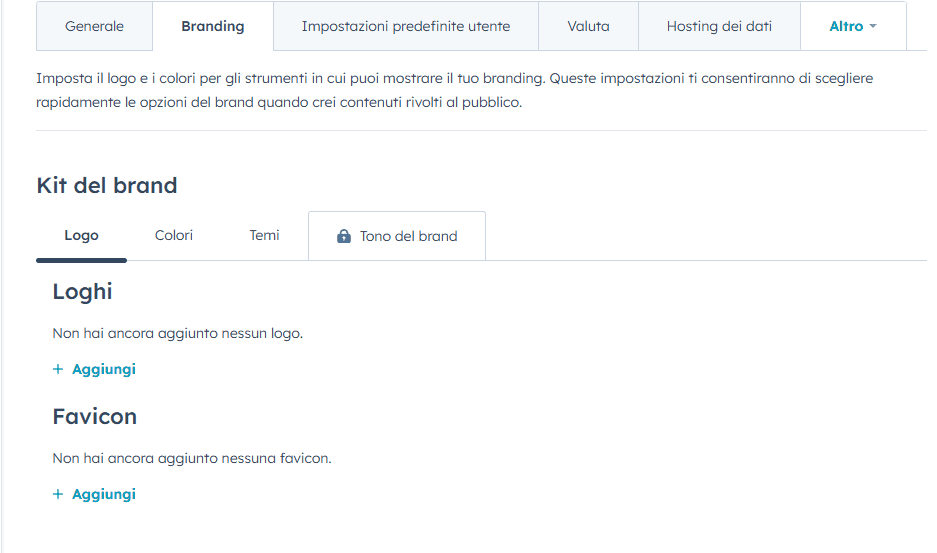Click the lock icon on Tono del brand
937x553 pixels.
pyautogui.click(x=344, y=236)
